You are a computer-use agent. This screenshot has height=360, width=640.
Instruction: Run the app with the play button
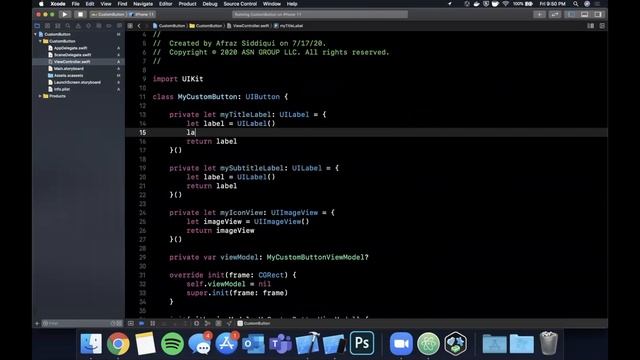tap(64, 14)
